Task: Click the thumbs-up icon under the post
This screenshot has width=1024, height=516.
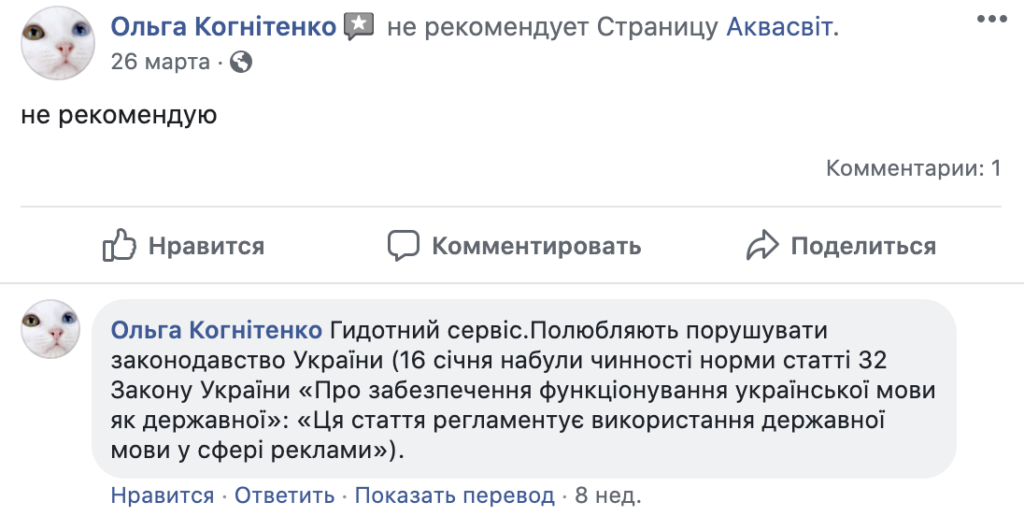Action: click(x=119, y=245)
